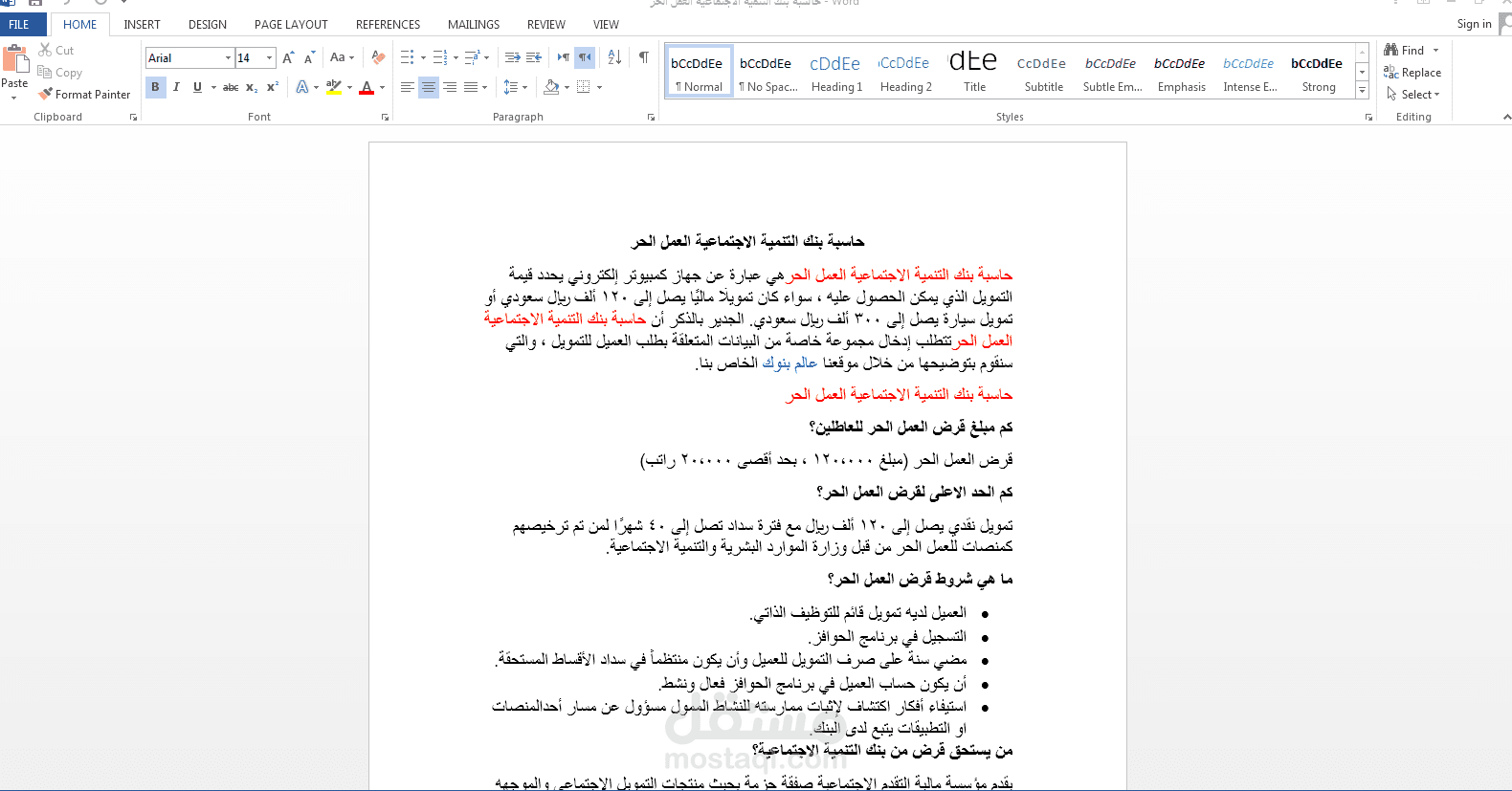Screen dimensions: 1512x791
Task: Switch to REFERENCES tab
Action: click(x=388, y=24)
